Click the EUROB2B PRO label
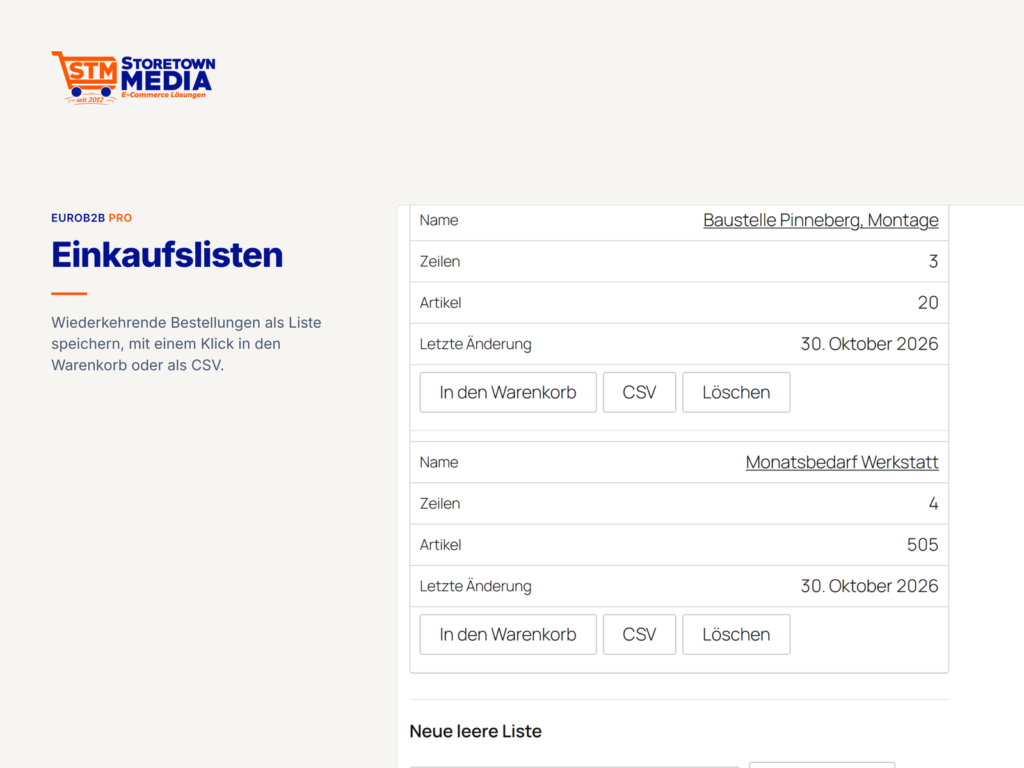Screen dimensions: 1024x768 91,218
